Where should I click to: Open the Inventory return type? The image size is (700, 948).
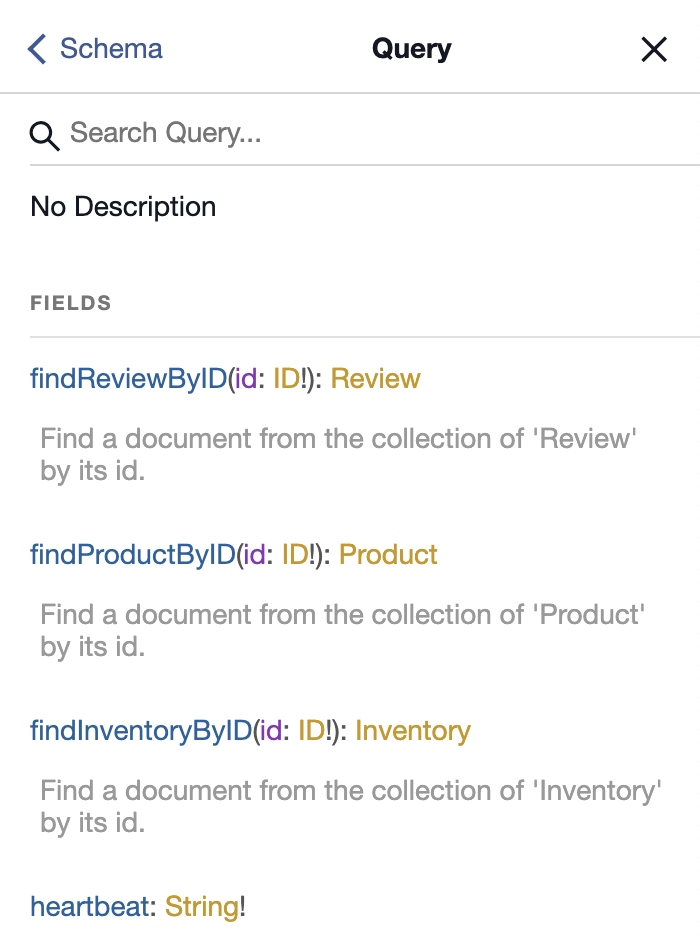click(413, 731)
